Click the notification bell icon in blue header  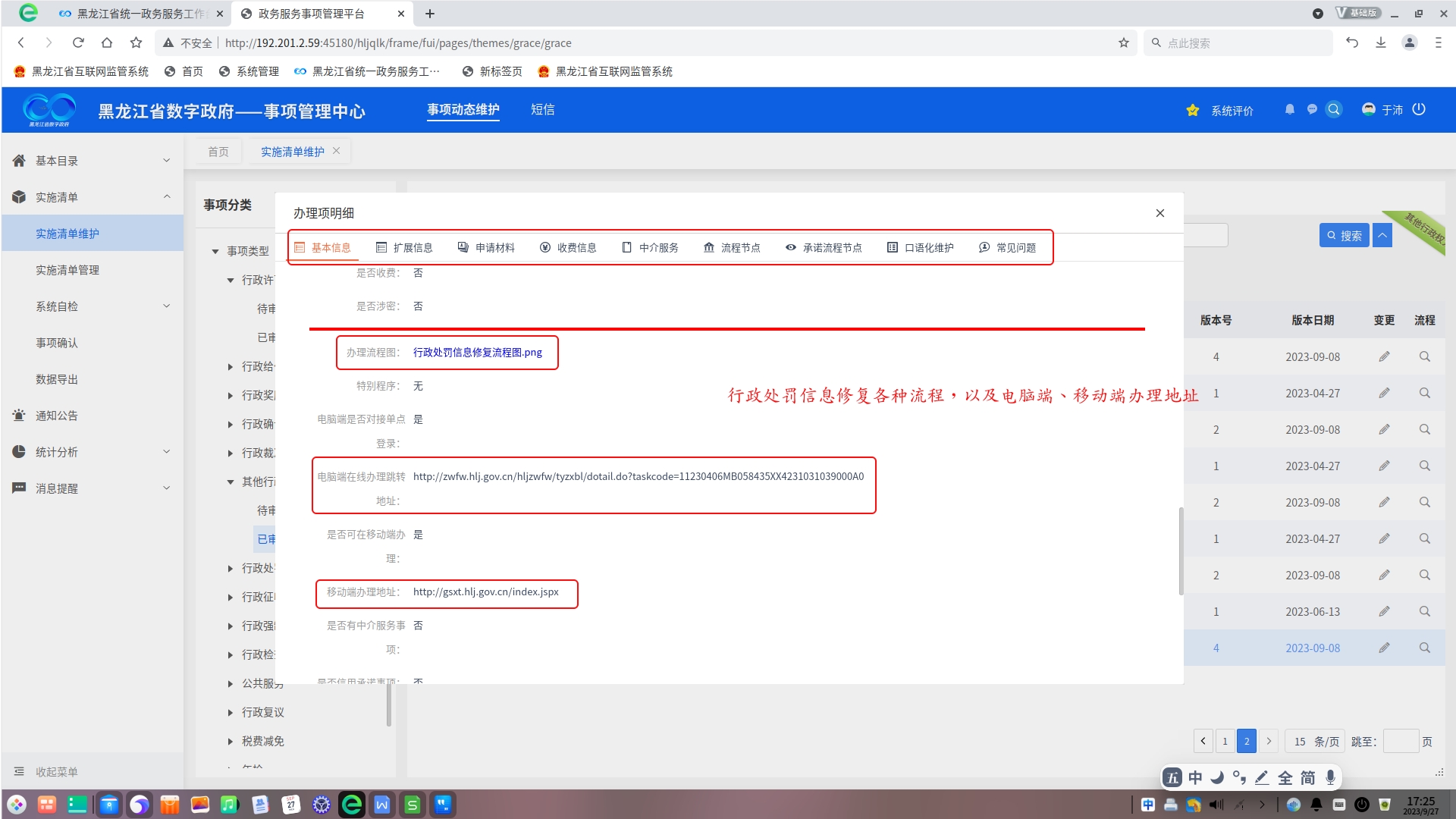[x=1289, y=109]
